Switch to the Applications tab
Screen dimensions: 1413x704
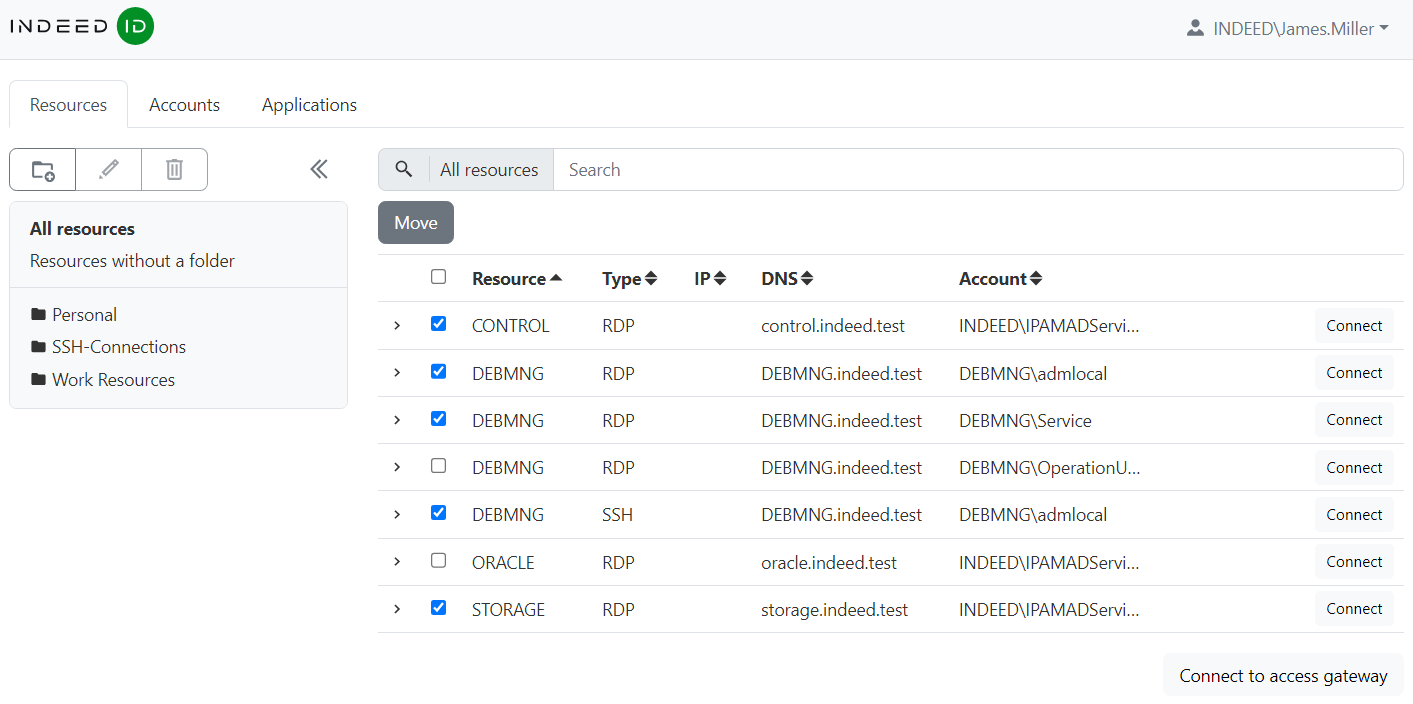309,105
